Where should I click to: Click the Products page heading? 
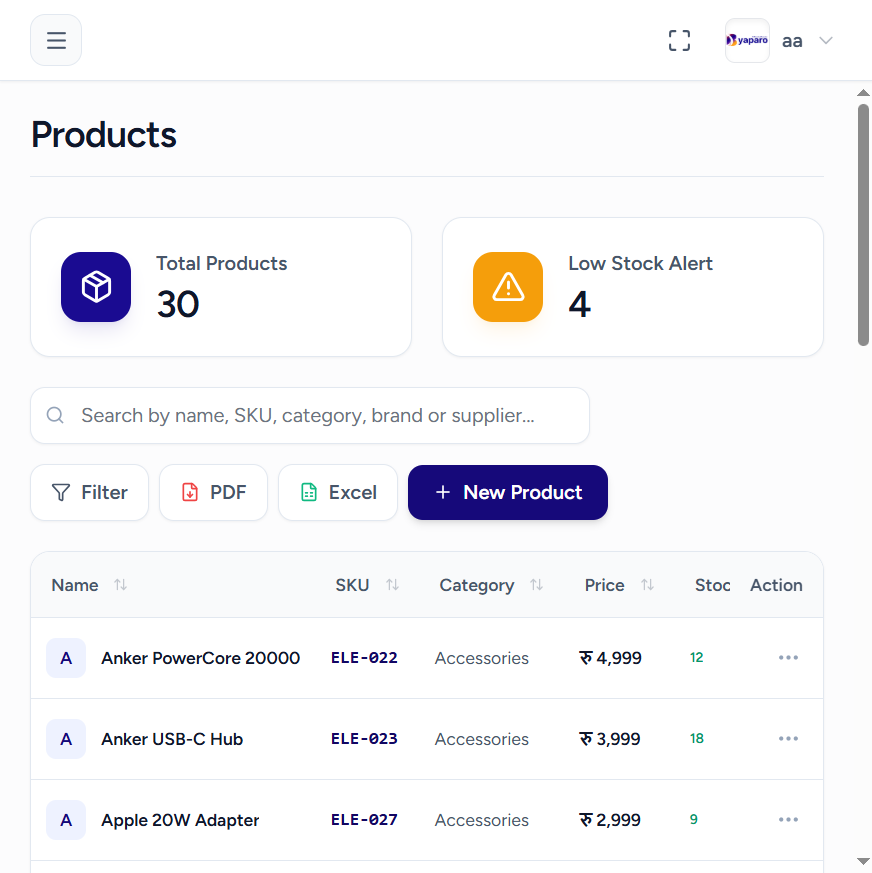(104, 135)
